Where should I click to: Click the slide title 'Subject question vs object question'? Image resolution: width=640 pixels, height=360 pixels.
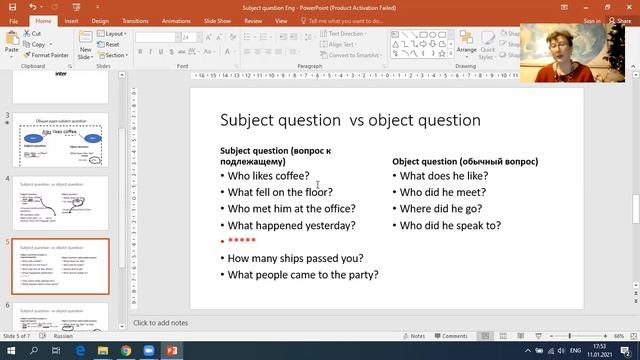coord(350,120)
